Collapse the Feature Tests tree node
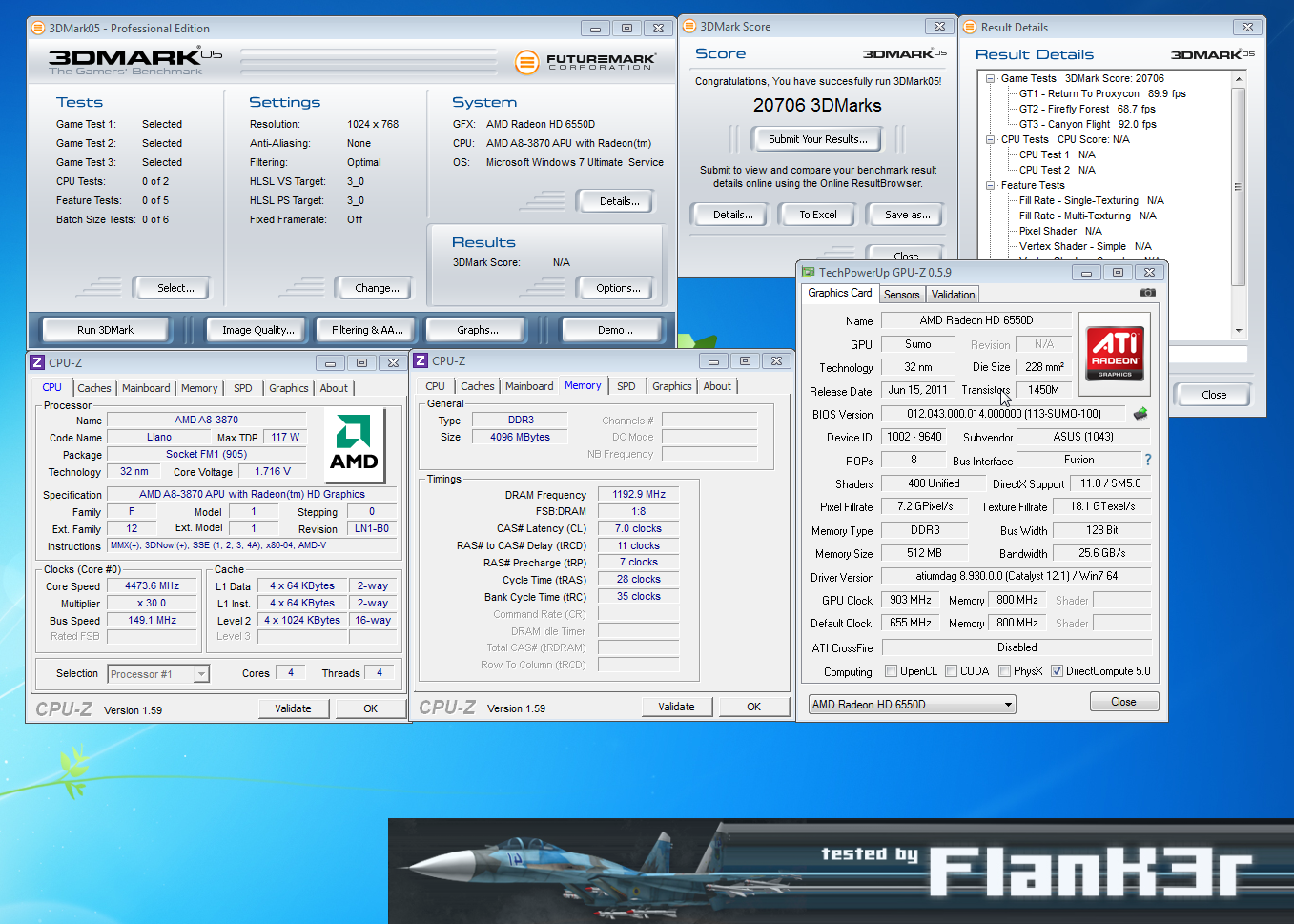 [991, 185]
